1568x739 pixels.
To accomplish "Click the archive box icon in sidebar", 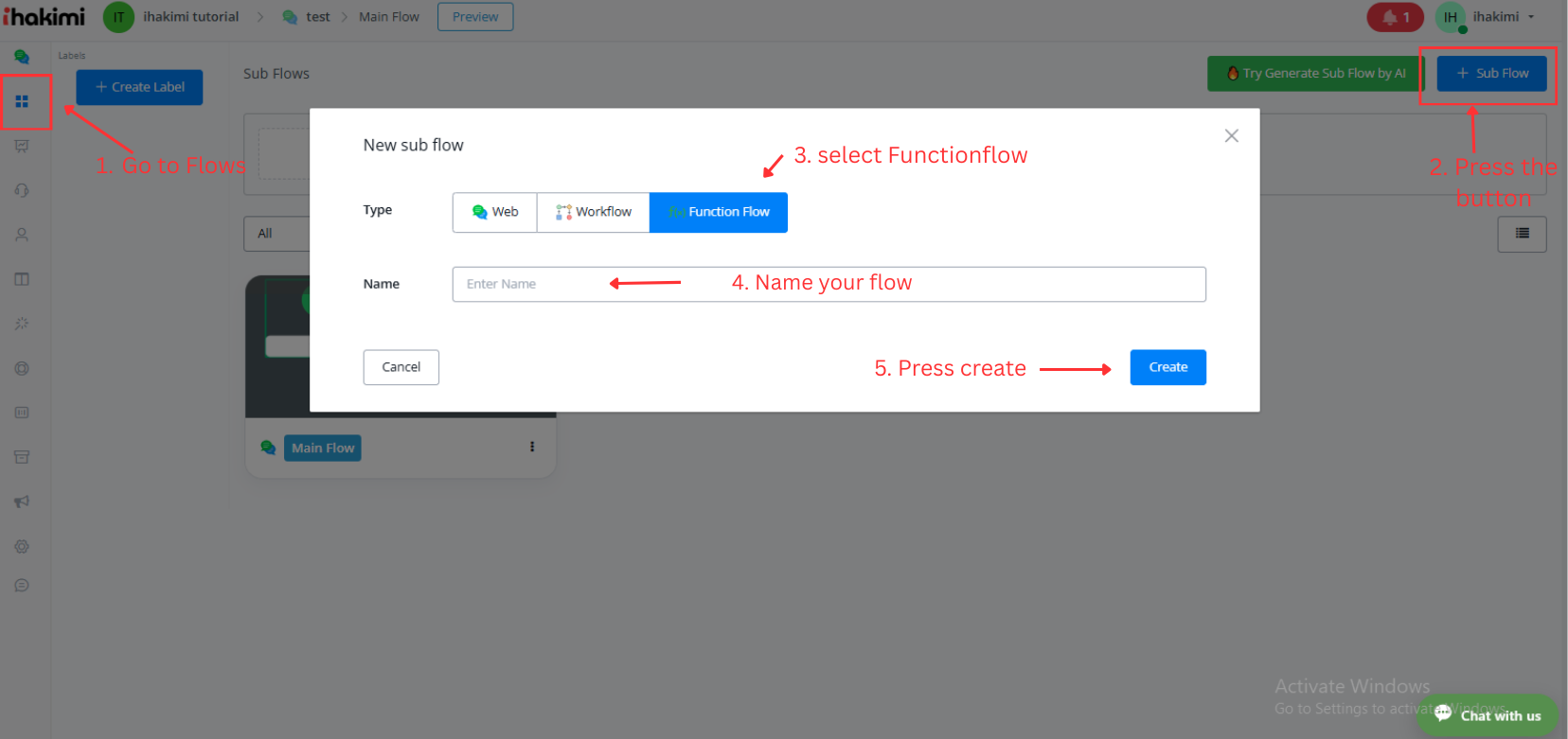I will coord(22,457).
